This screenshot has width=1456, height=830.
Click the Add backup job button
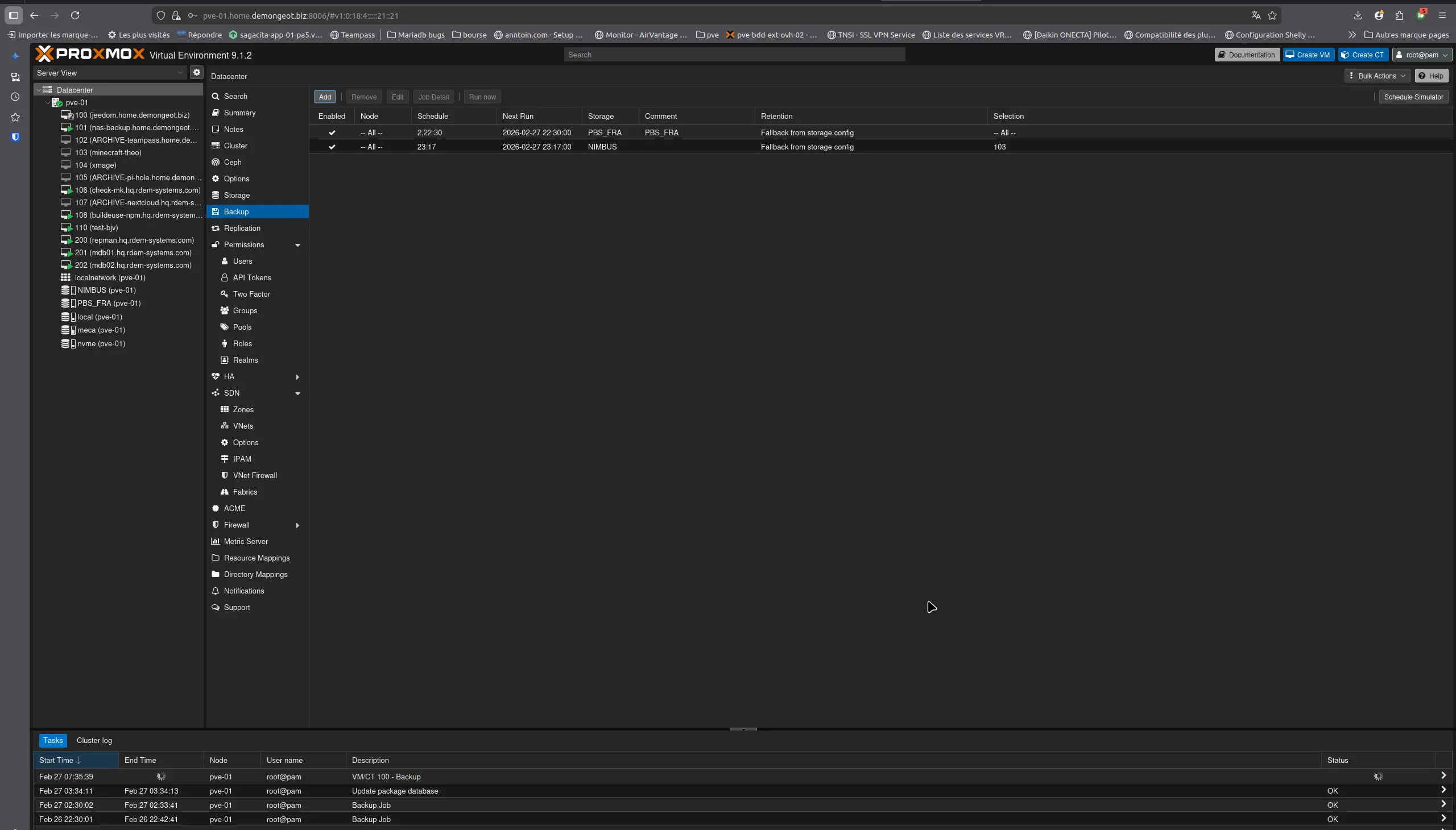(x=325, y=97)
